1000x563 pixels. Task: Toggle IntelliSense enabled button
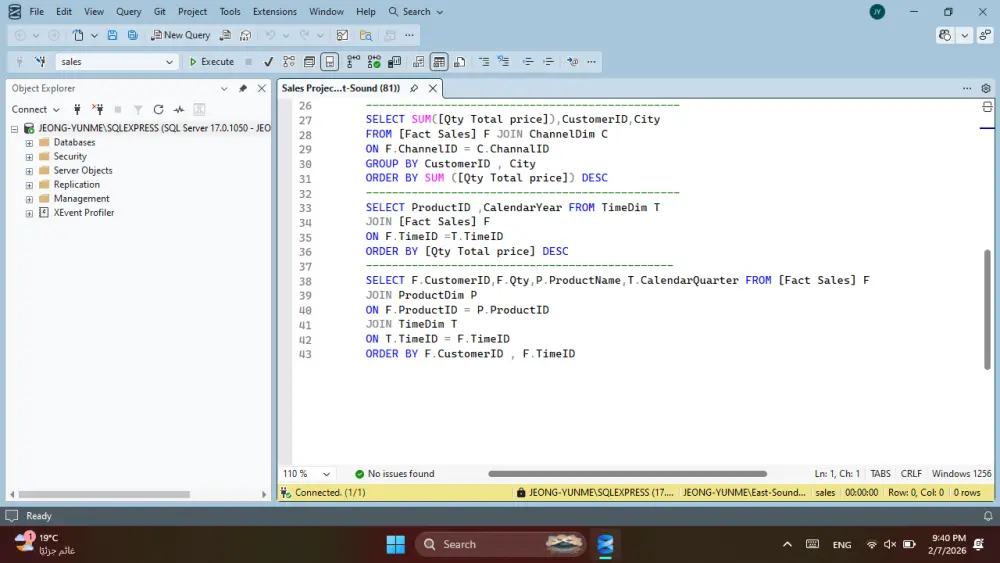(330, 62)
